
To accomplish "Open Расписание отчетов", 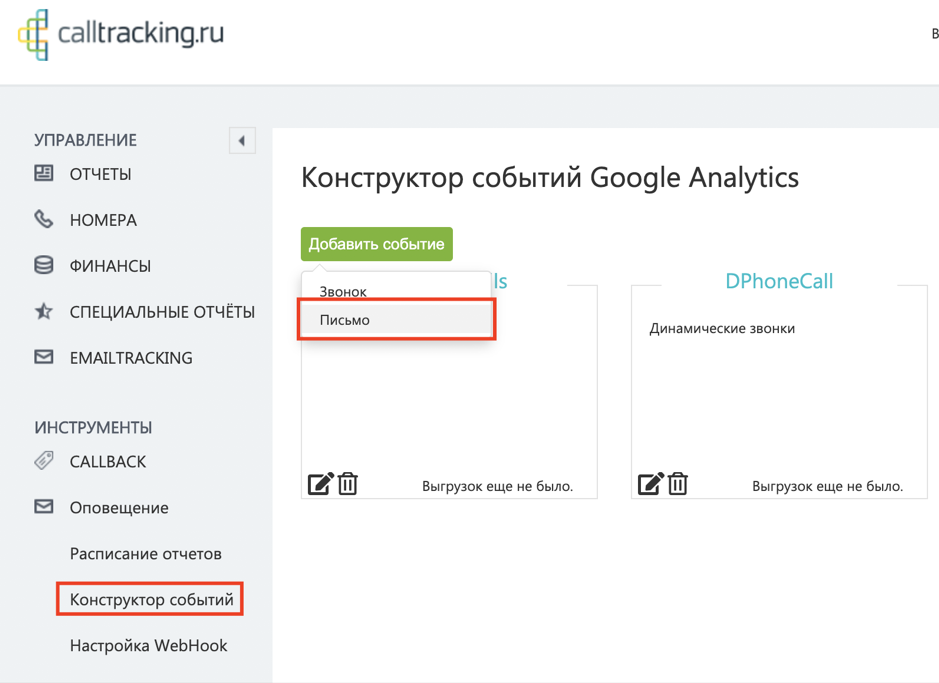I will click(x=146, y=554).
